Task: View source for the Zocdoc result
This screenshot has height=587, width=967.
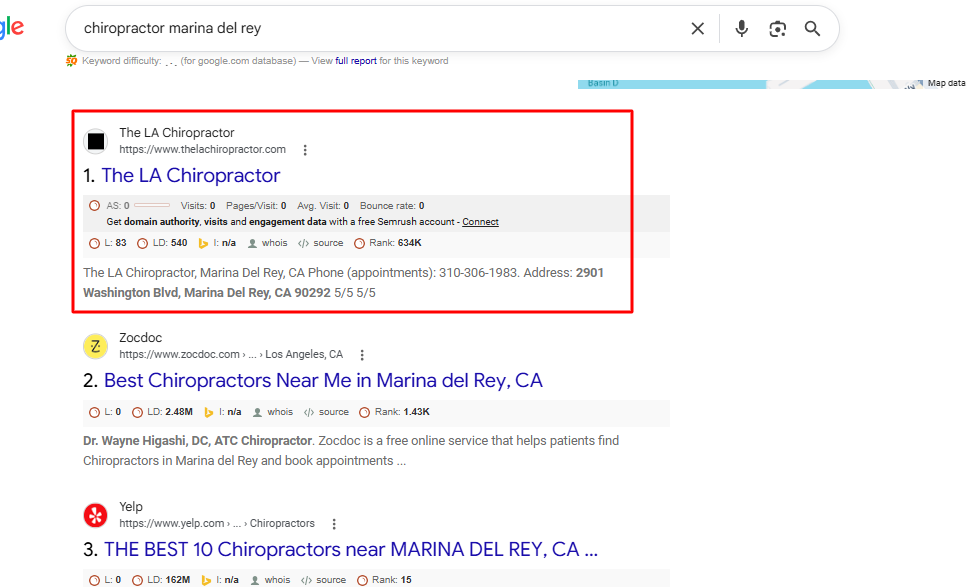Action: (326, 412)
